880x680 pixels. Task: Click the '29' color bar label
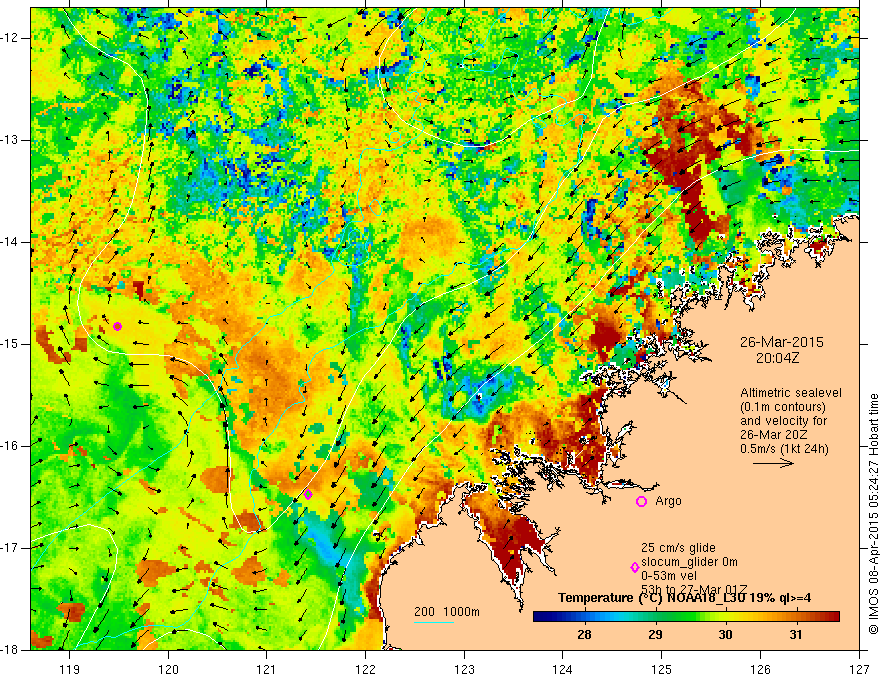(x=655, y=635)
